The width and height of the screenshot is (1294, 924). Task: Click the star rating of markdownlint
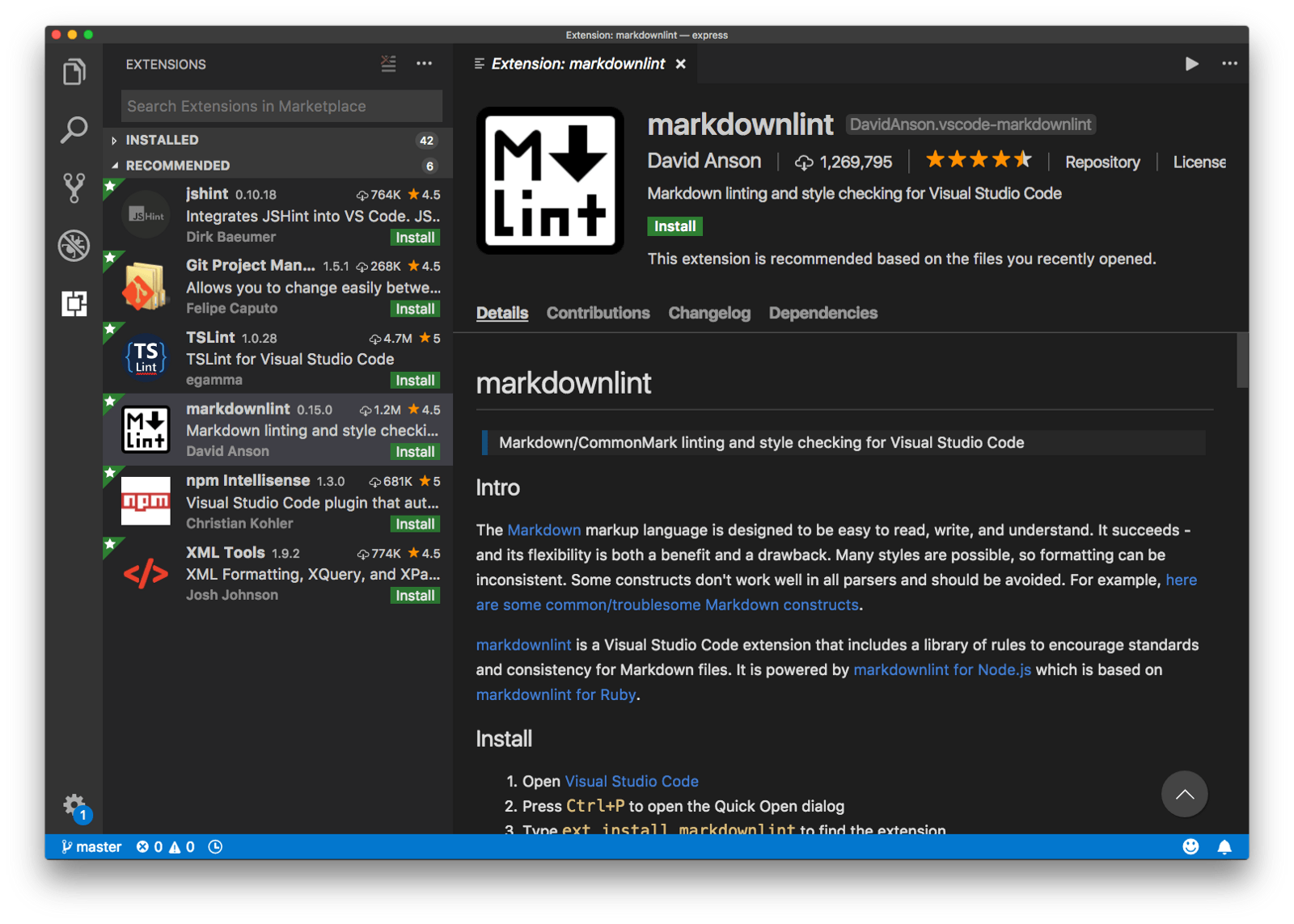(979, 160)
